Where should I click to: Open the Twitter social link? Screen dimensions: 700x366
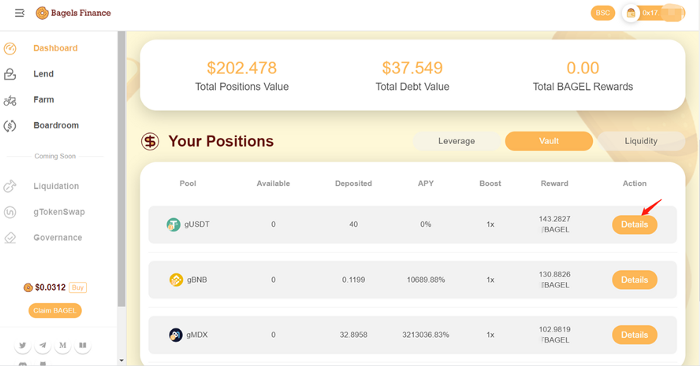point(22,345)
